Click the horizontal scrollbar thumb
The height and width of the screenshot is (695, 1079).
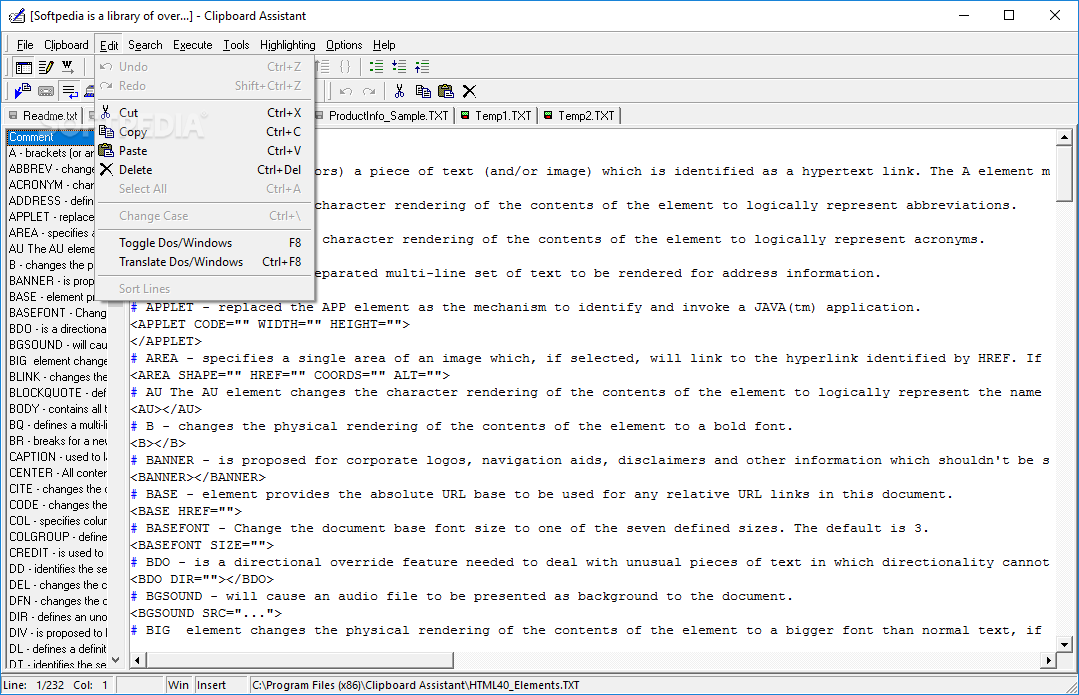pos(299,661)
